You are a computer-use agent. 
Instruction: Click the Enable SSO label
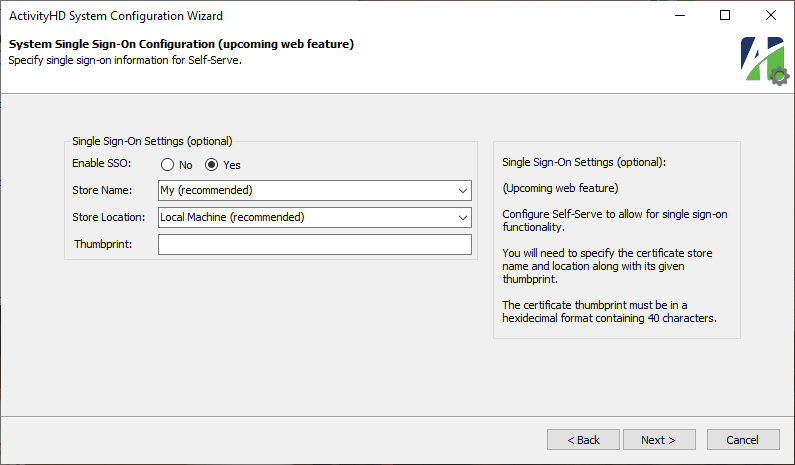[x=101, y=163]
